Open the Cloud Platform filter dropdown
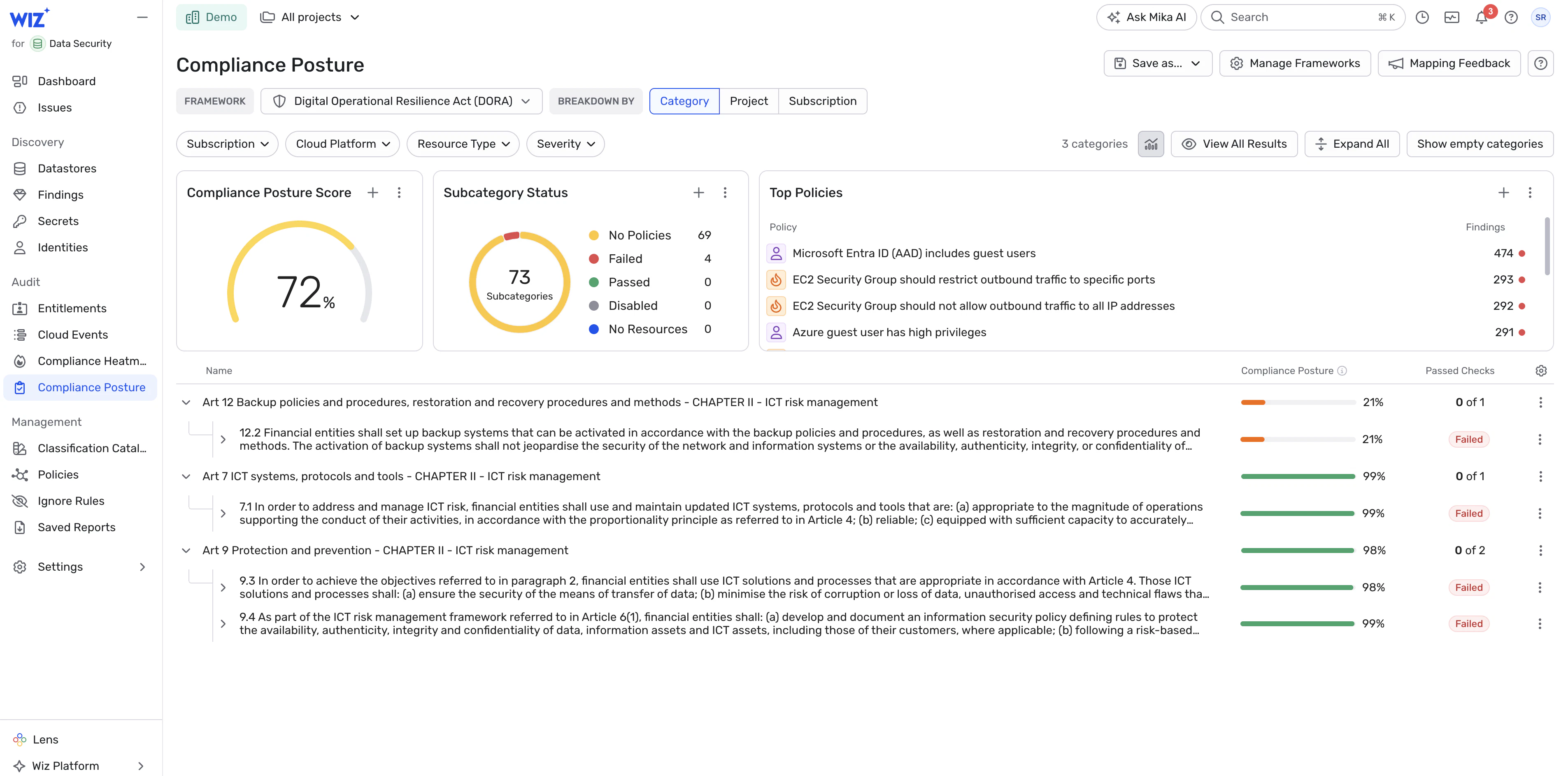Image resolution: width=1568 pixels, height=776 pixels. click(x=342, y=144)
